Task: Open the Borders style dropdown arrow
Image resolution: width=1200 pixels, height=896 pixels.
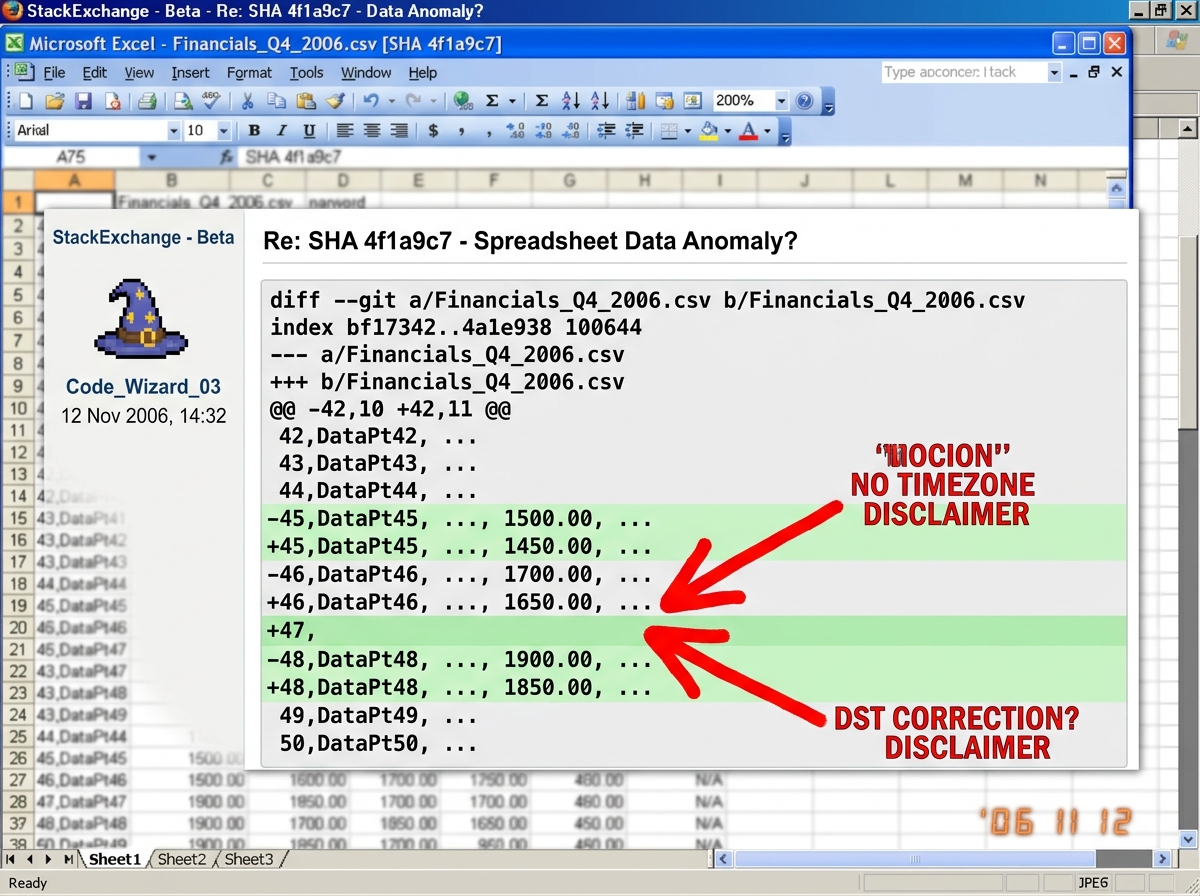Action: [x=688, y=131]
